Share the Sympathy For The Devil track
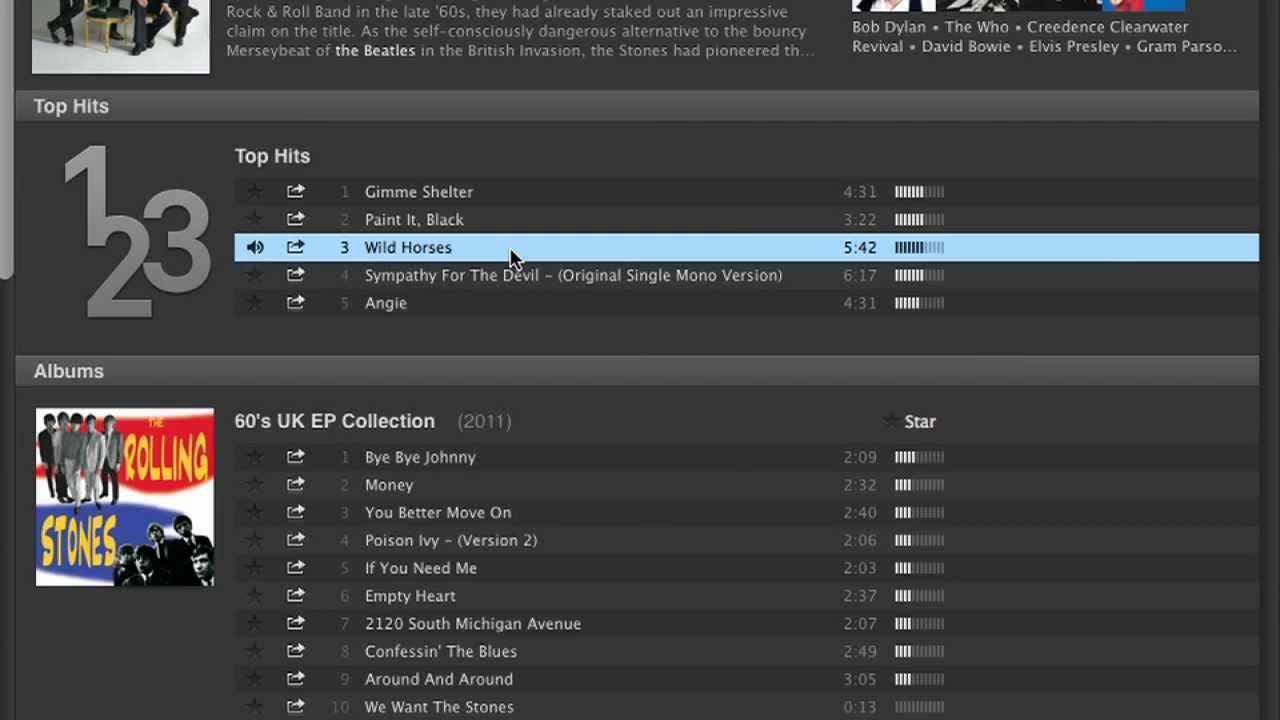This screenshot has height=720, width=1280. (295, 275)
